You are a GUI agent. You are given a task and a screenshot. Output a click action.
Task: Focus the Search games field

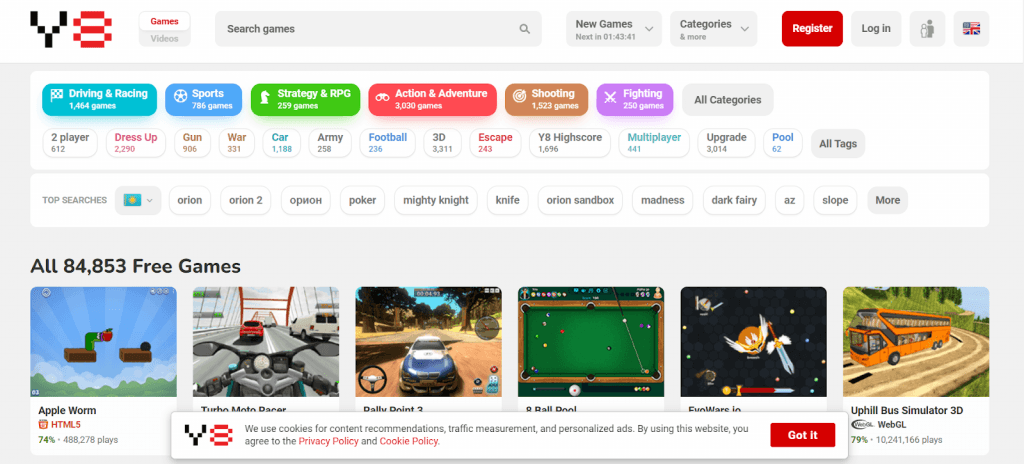pos(378,29)
